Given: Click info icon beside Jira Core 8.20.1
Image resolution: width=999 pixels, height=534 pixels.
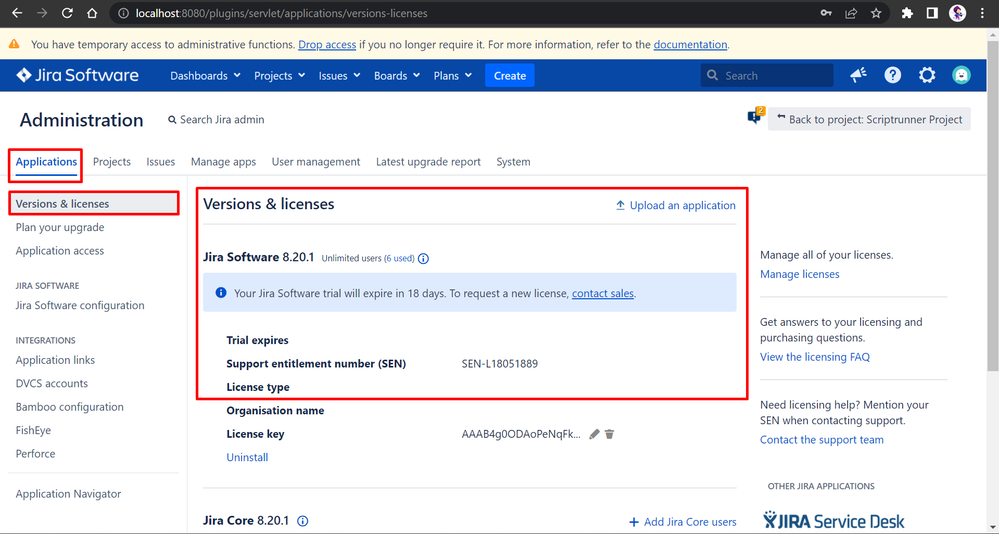Looking at the screenshot, I should [303, 521].
